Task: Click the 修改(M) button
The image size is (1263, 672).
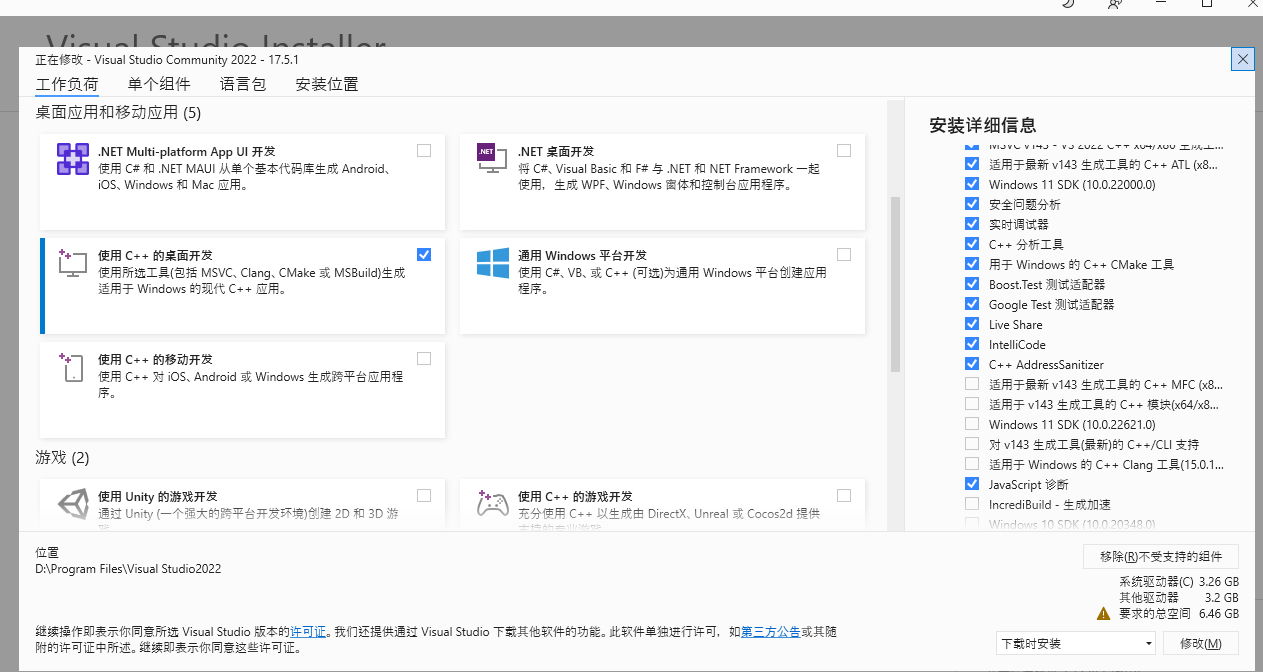Action: tap(1201, 643)
